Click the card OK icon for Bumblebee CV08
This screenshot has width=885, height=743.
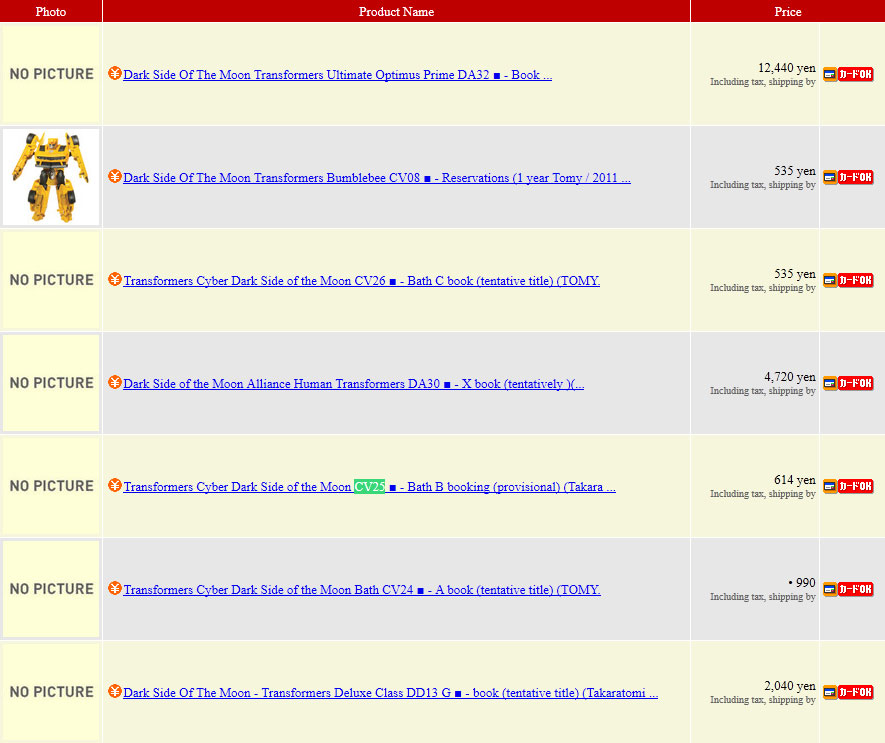click(848, 177)
